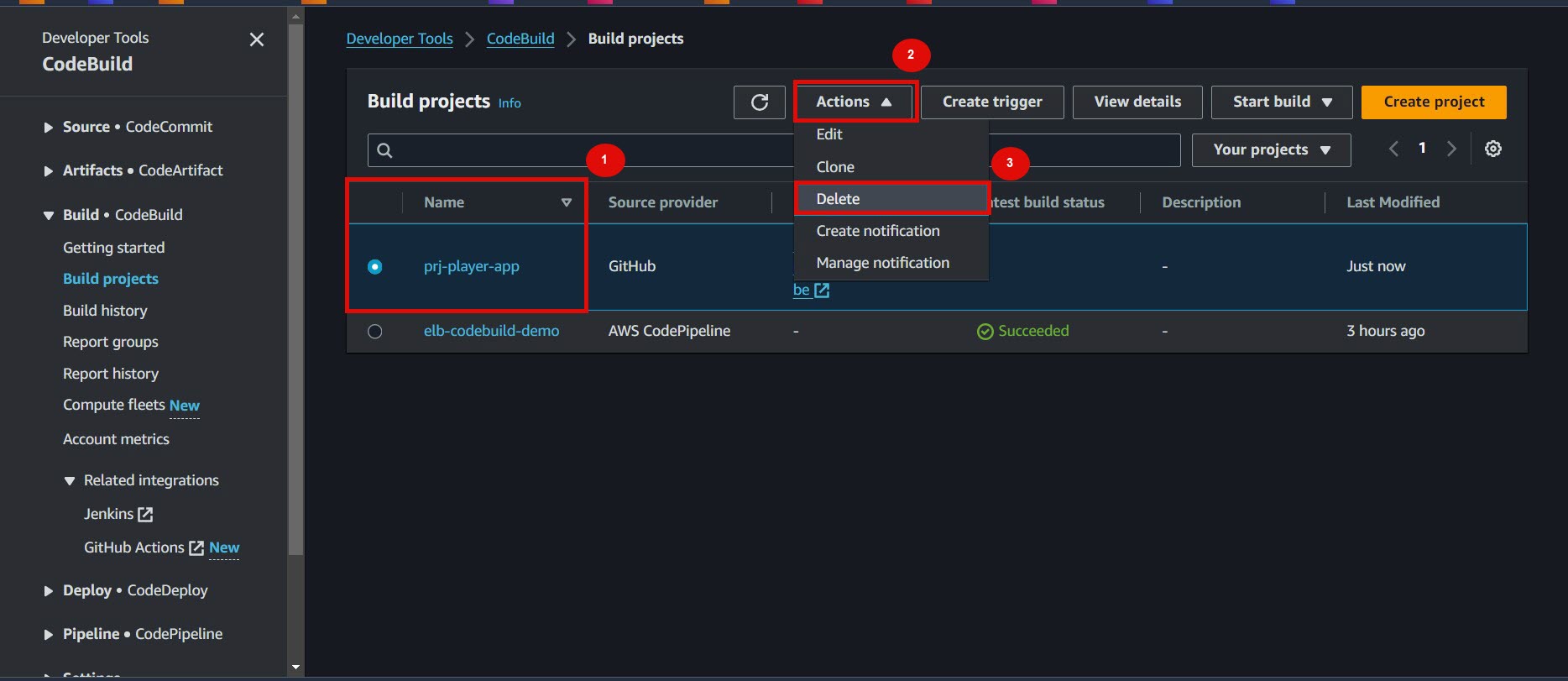Click page number 1
This screenshot has width=1568, height=681.
[x=1422, y=148]
